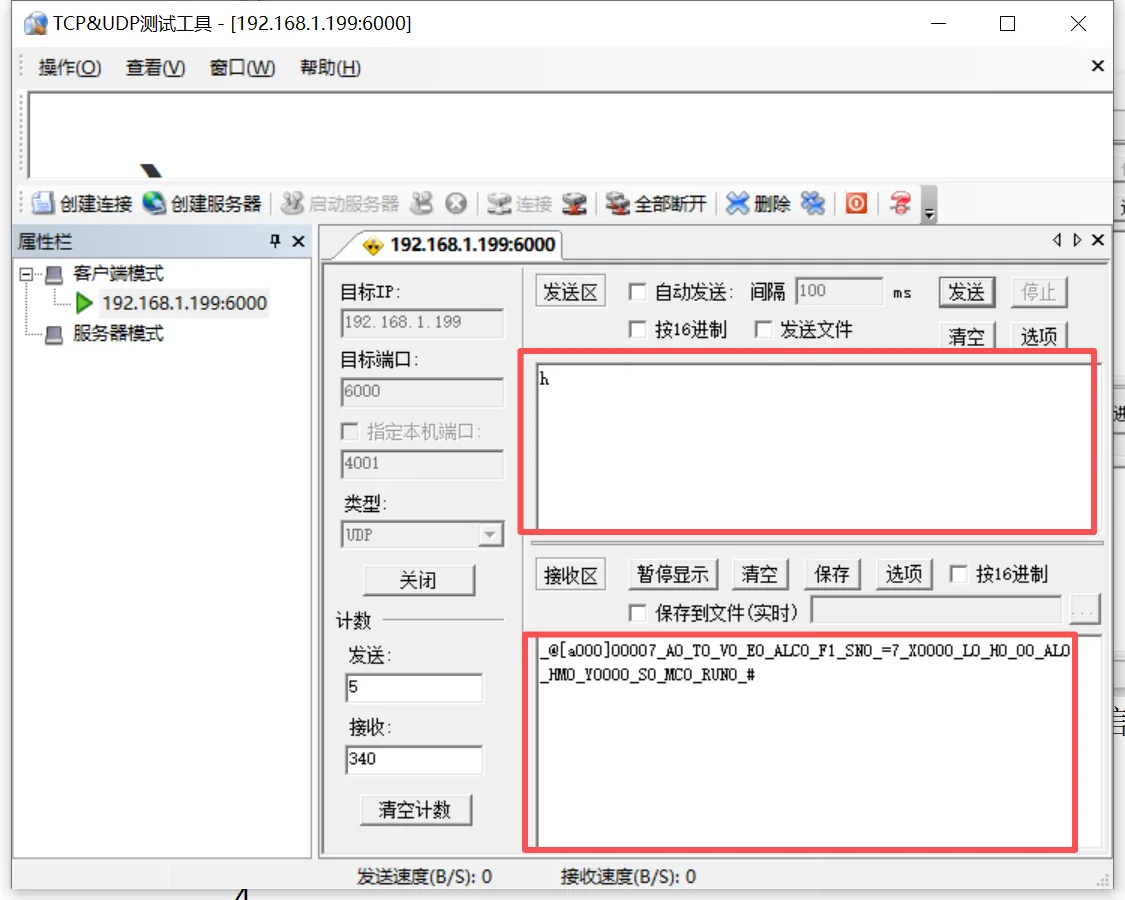Click the 接收区 button

[x=570, y=575]
